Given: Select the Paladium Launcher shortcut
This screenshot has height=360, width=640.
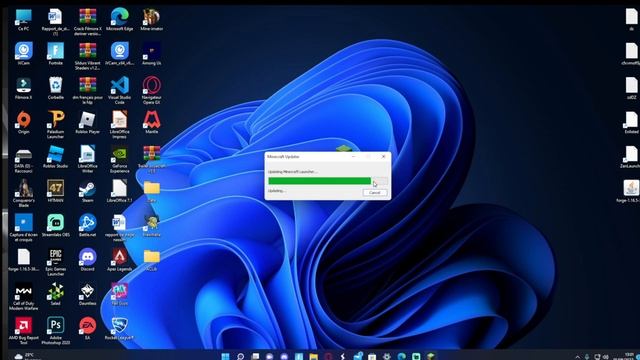Looking at the screenshot, I should click(56, 125).
